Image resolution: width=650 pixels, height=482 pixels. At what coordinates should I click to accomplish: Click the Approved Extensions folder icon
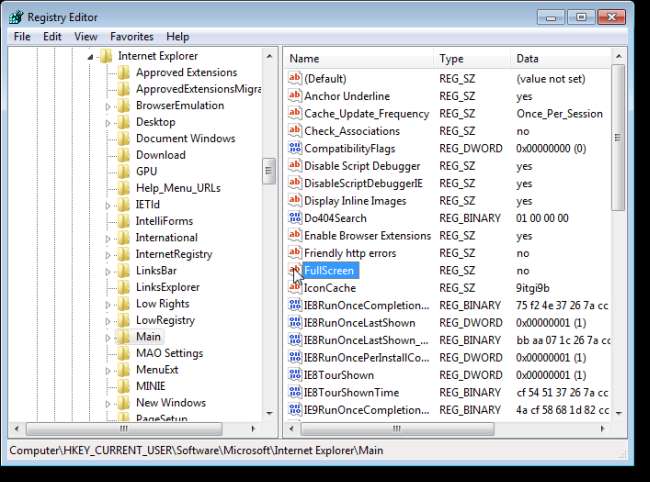[124, 73]
